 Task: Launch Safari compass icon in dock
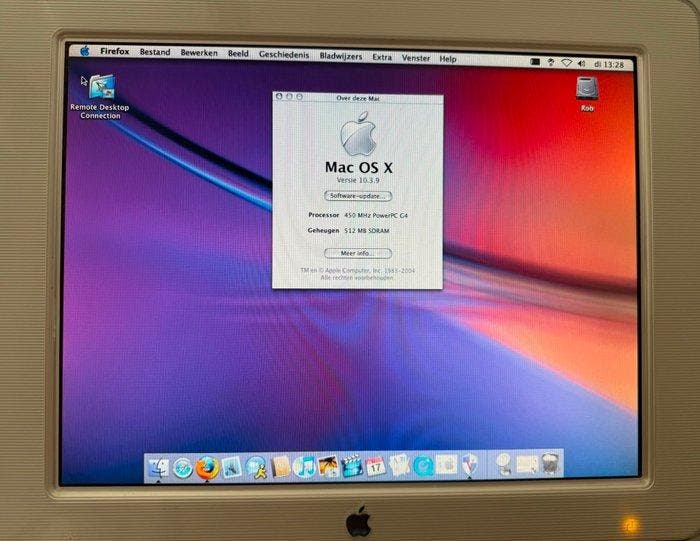click(x=183, y=468)
